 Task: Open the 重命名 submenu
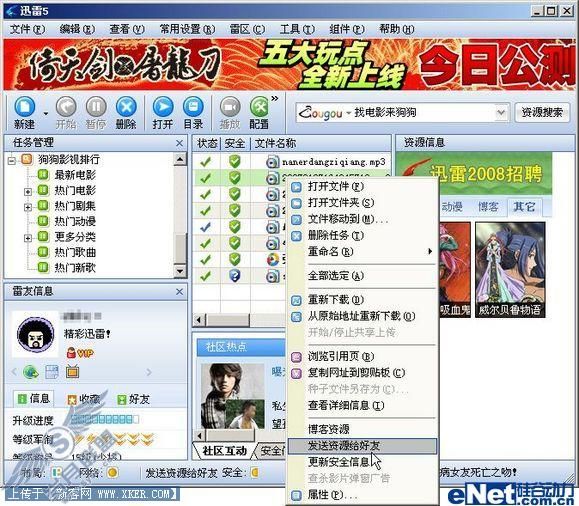tap(363, 252)
